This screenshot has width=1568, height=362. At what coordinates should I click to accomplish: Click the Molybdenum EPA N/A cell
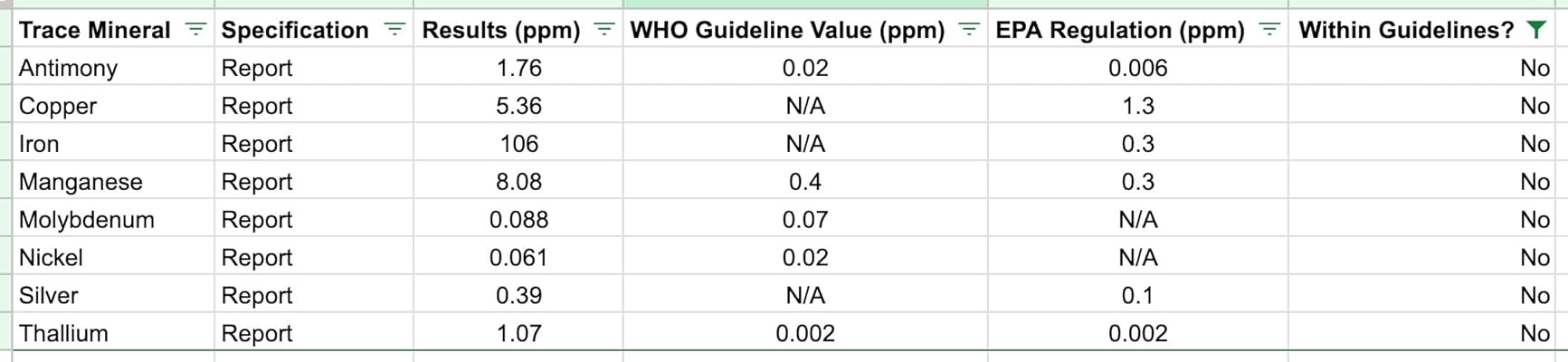(1137, 220)
